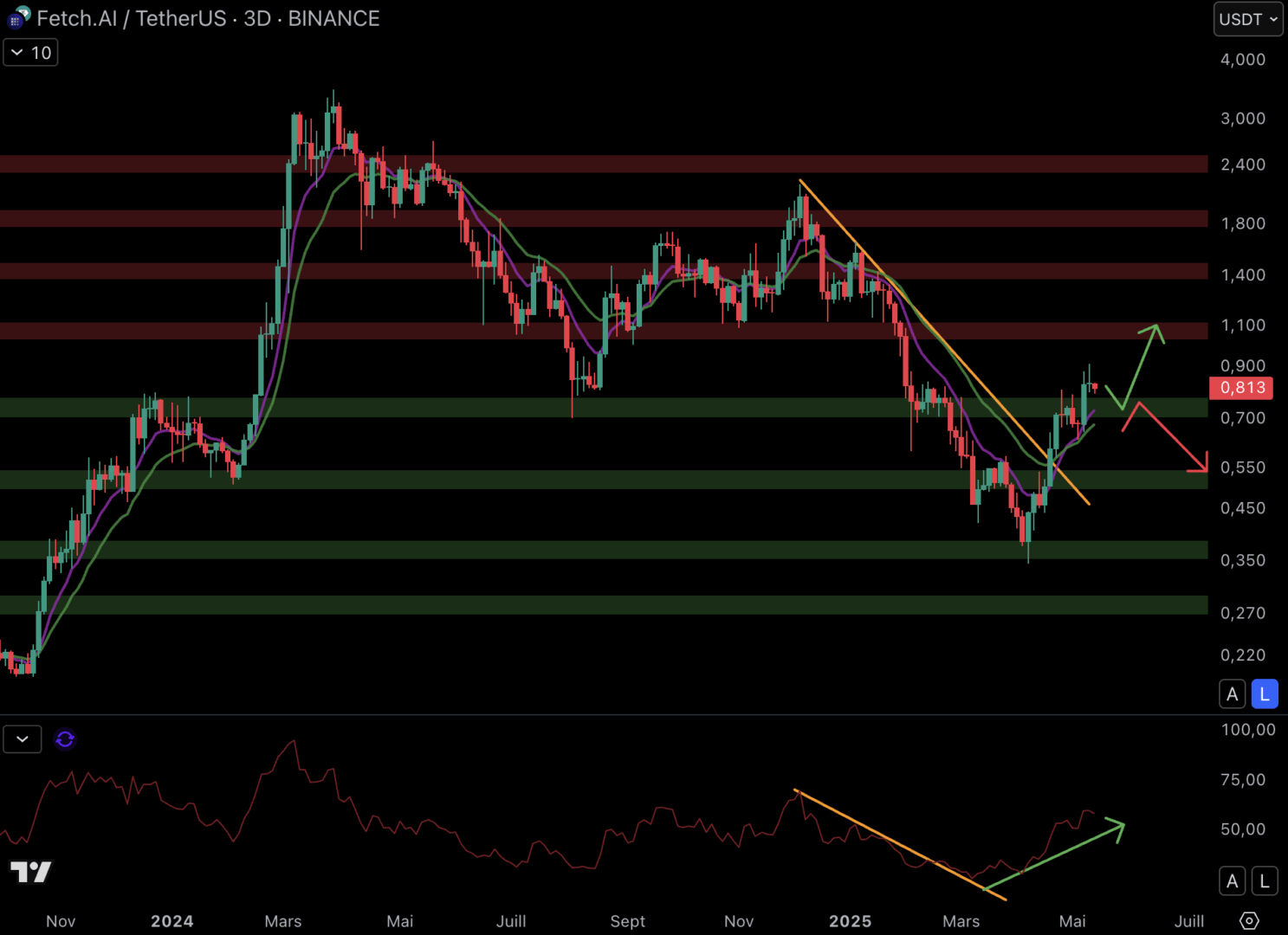This screenshot has width=1288, height=935.
Task: Click the 0,700 price axis label
Action: pos(1243,418)
